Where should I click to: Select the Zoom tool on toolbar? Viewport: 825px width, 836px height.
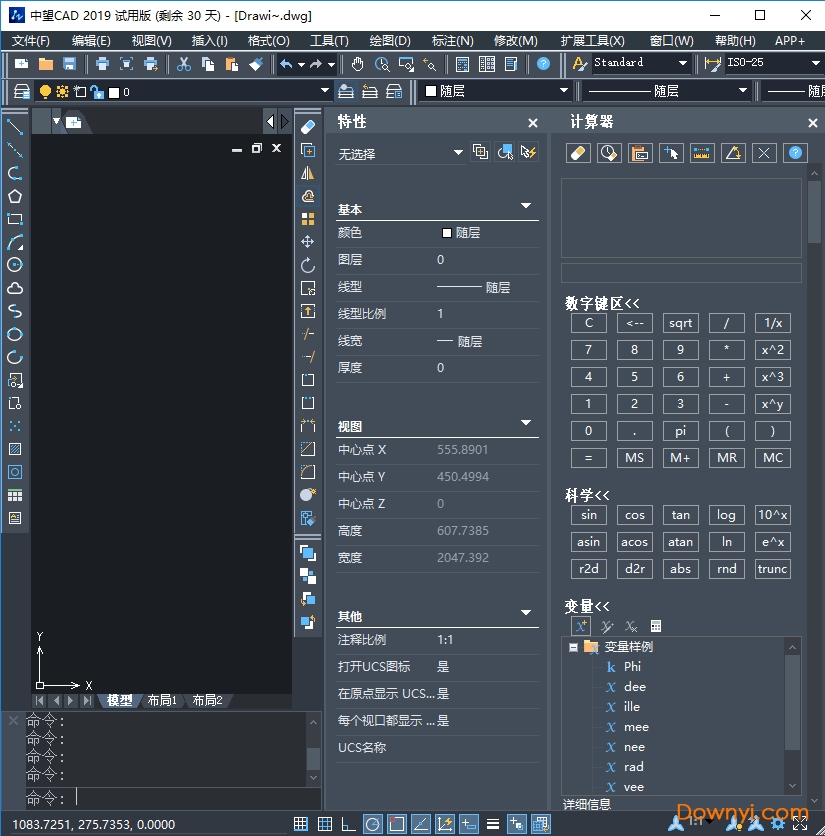380,62
